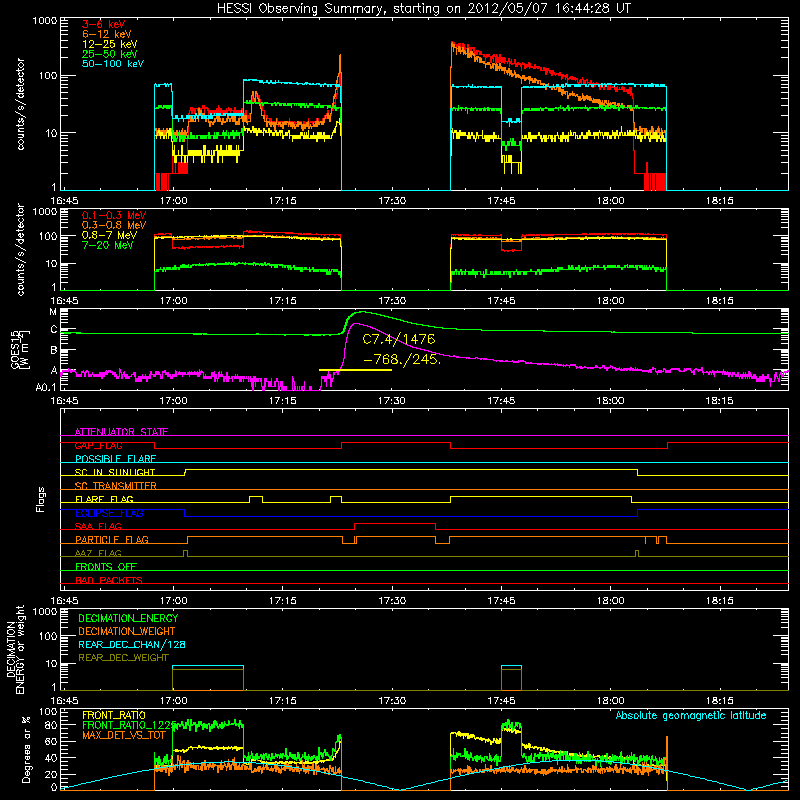The height and width of the screenshot is (800, 800).
Task: Click the FRONT_RATIO legend label
Action: [114, 715]
